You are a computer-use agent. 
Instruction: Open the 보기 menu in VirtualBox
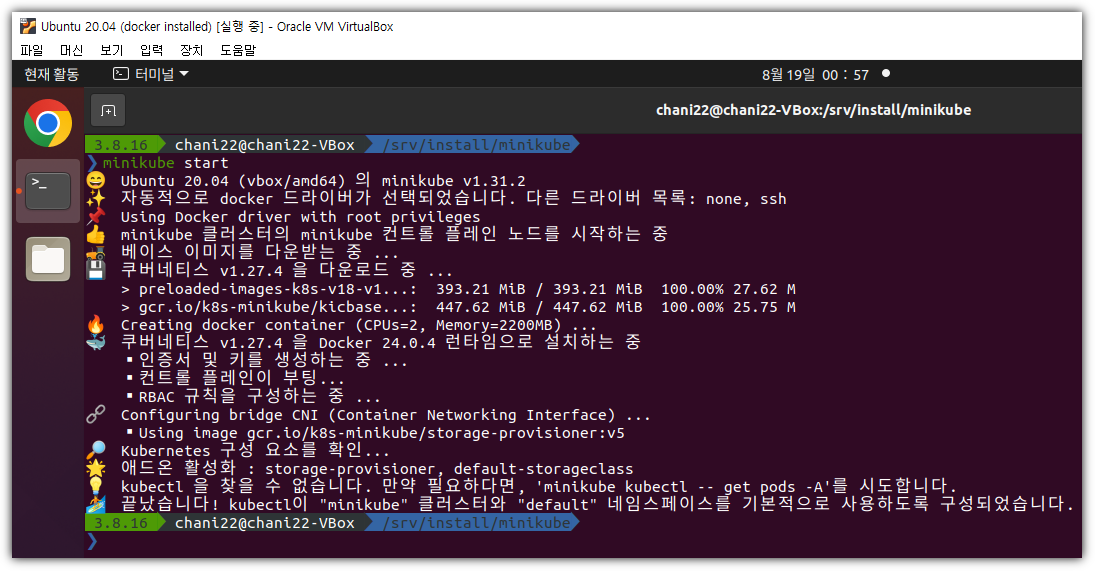point(112,50)
